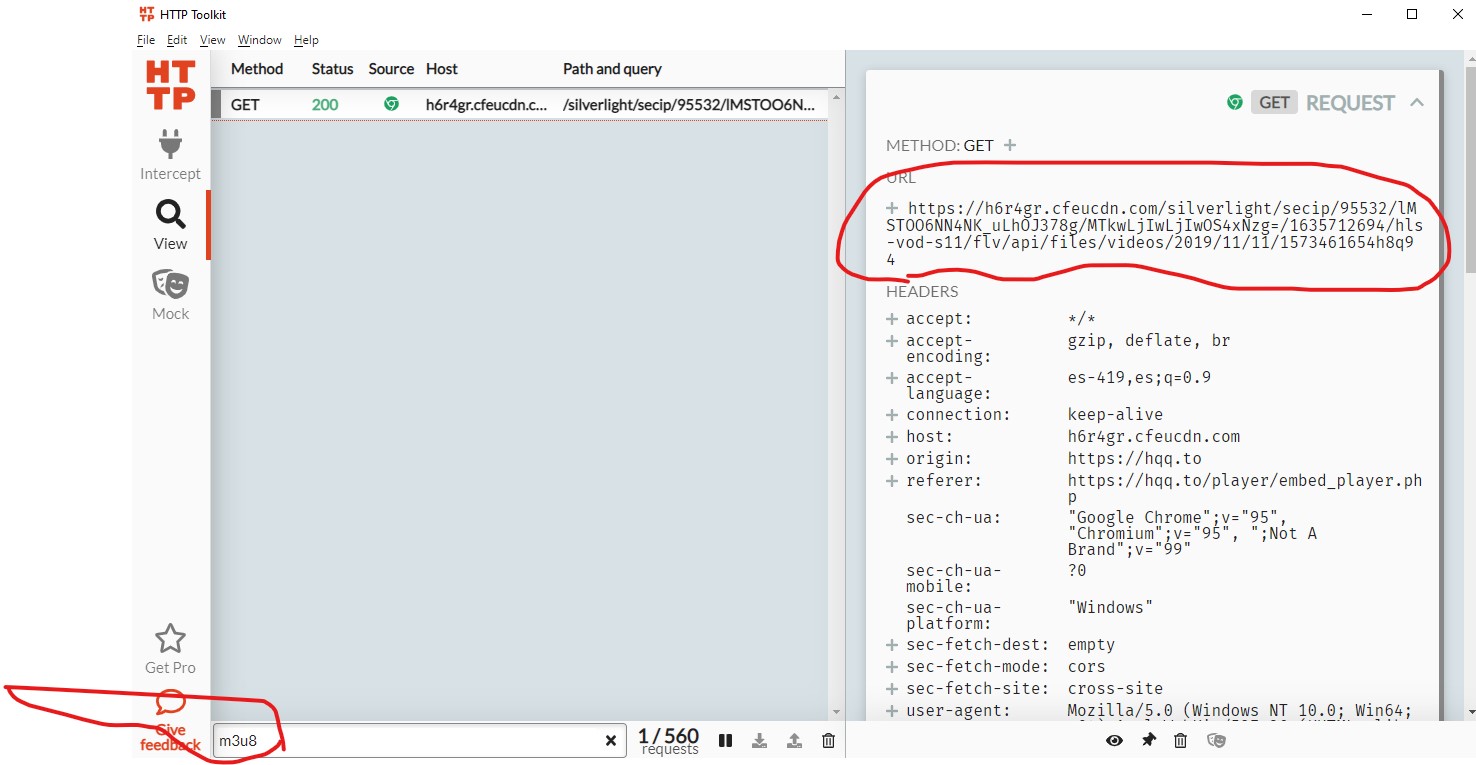Screen dimensions: 1476x765
Task: Expand the URL details plus sign
Action: coord(892,208)
